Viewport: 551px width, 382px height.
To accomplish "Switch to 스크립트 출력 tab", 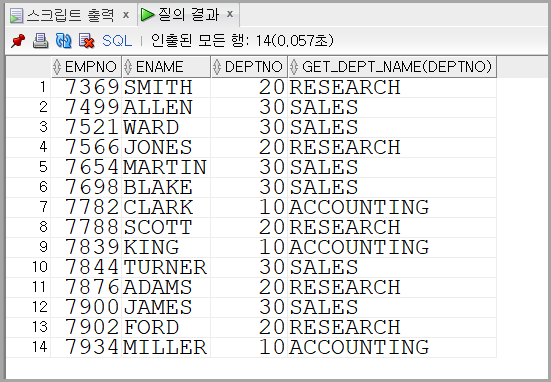I will coord(70,15).
